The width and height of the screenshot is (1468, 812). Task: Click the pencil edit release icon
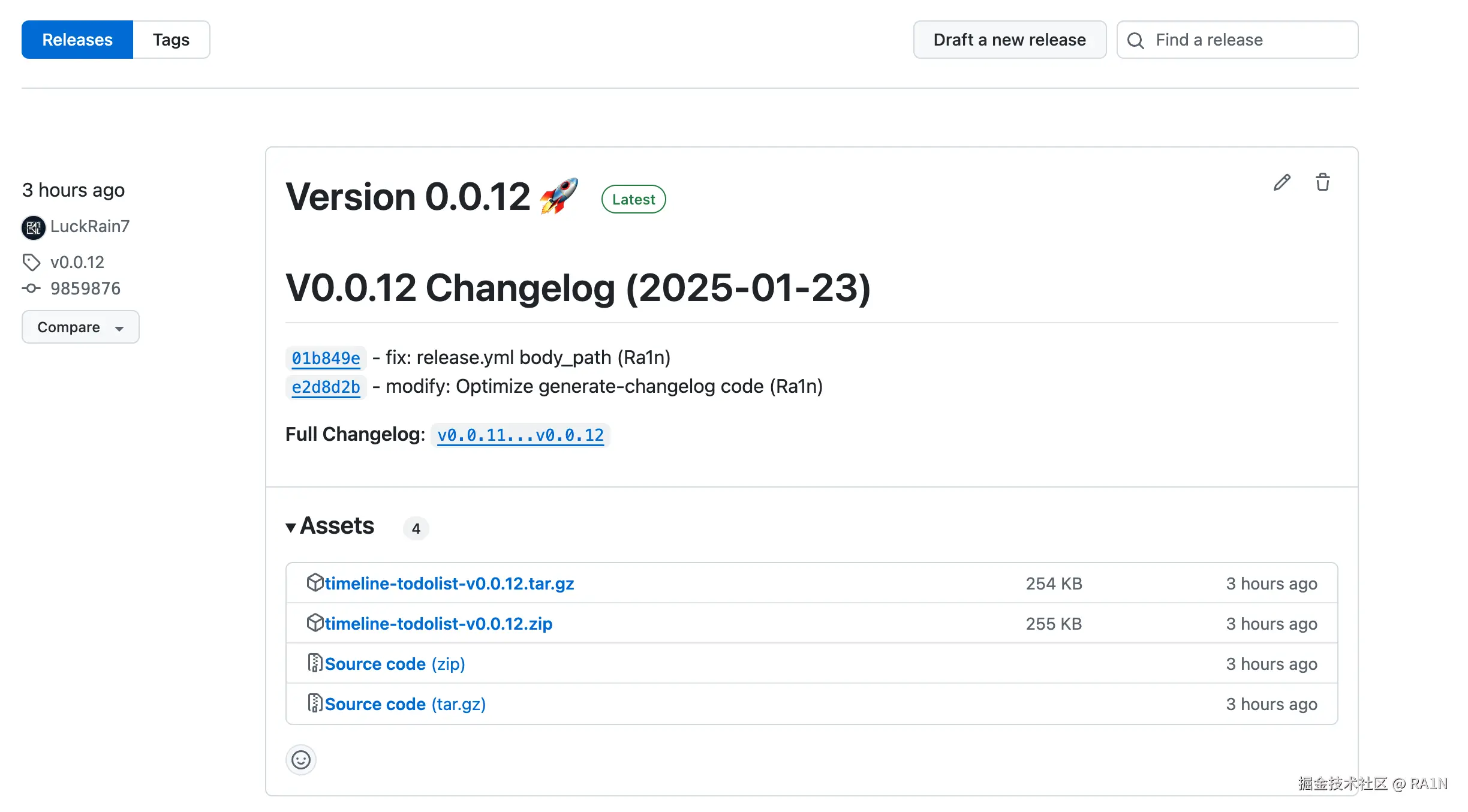[x=1282, y=182]
